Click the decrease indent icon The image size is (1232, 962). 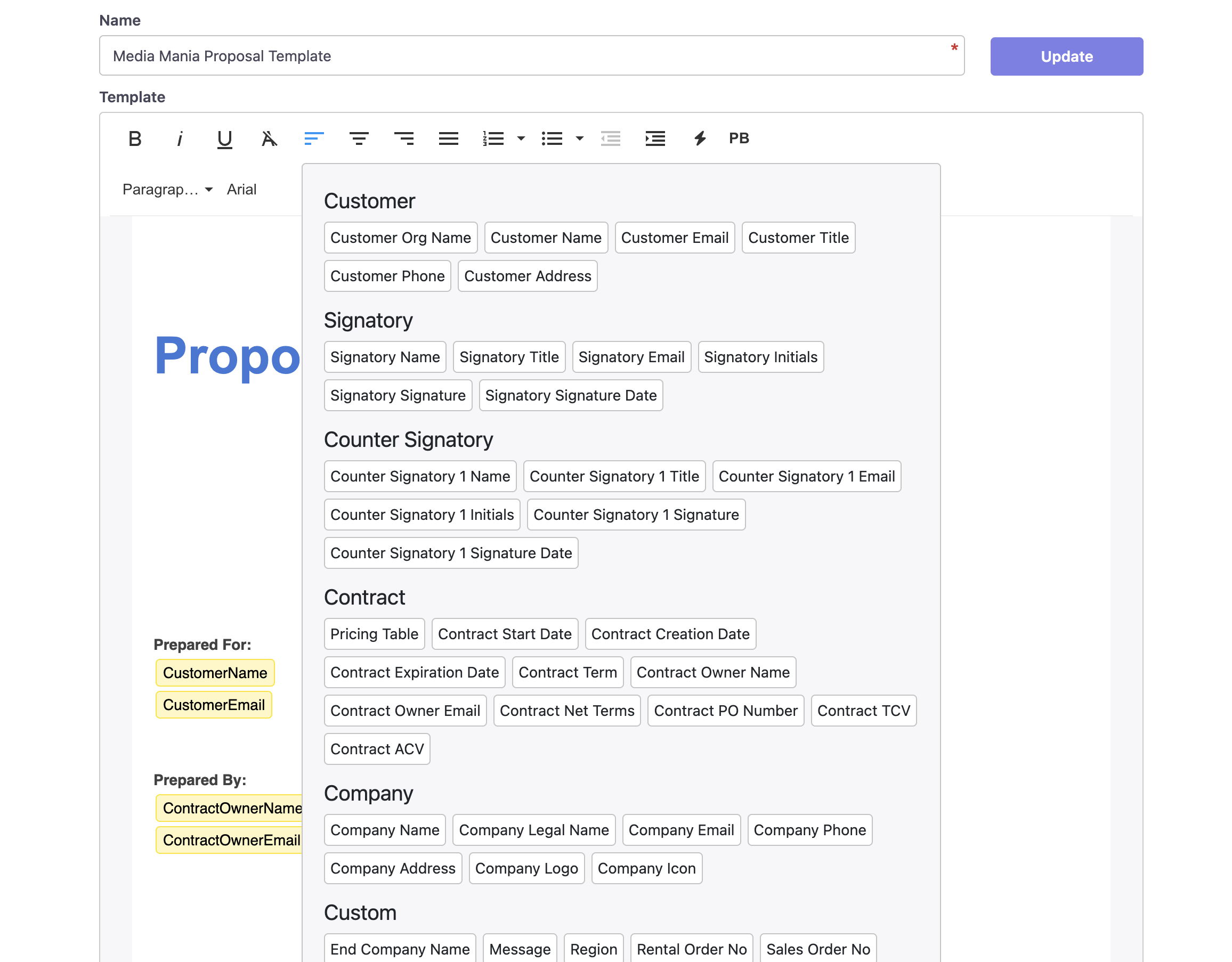coord(610,138)
